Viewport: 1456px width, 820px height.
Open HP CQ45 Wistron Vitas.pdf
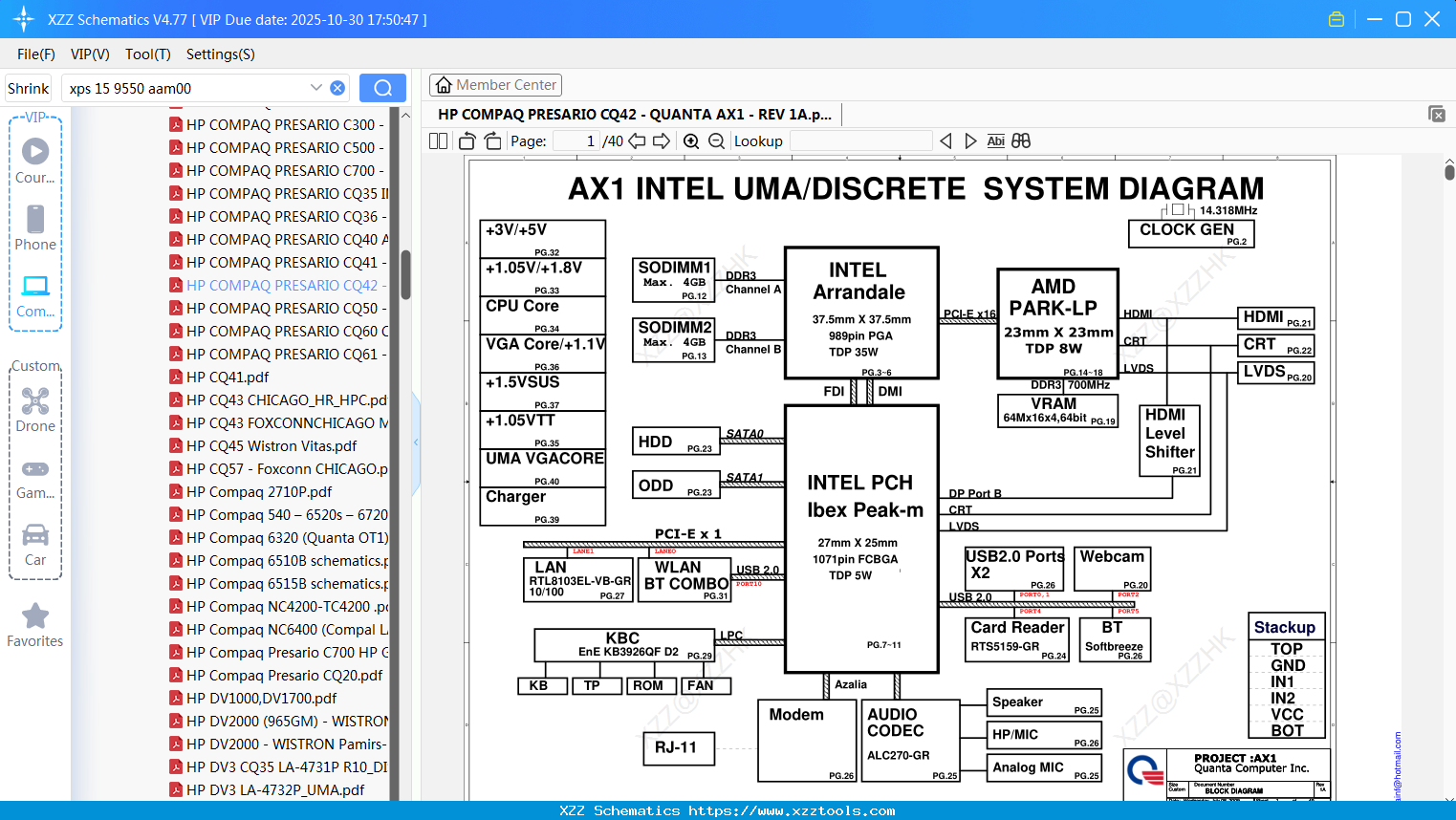tap(264, 445)
